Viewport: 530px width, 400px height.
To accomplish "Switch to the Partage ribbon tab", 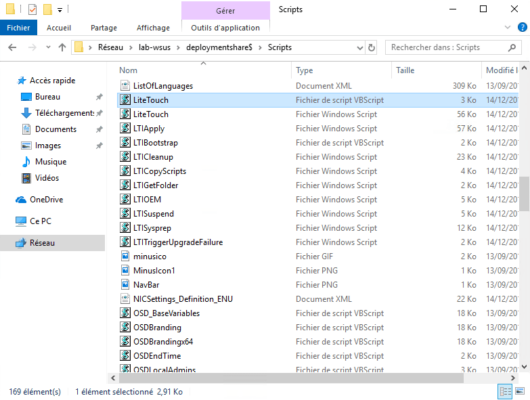I will pyautogui.click(x=104, y=28).
